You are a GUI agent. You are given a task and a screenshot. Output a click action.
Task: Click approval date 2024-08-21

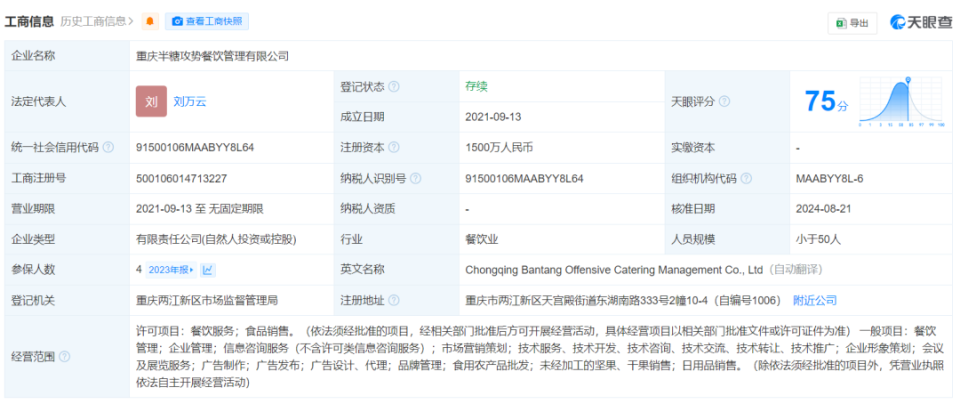(x=823, y=209)
